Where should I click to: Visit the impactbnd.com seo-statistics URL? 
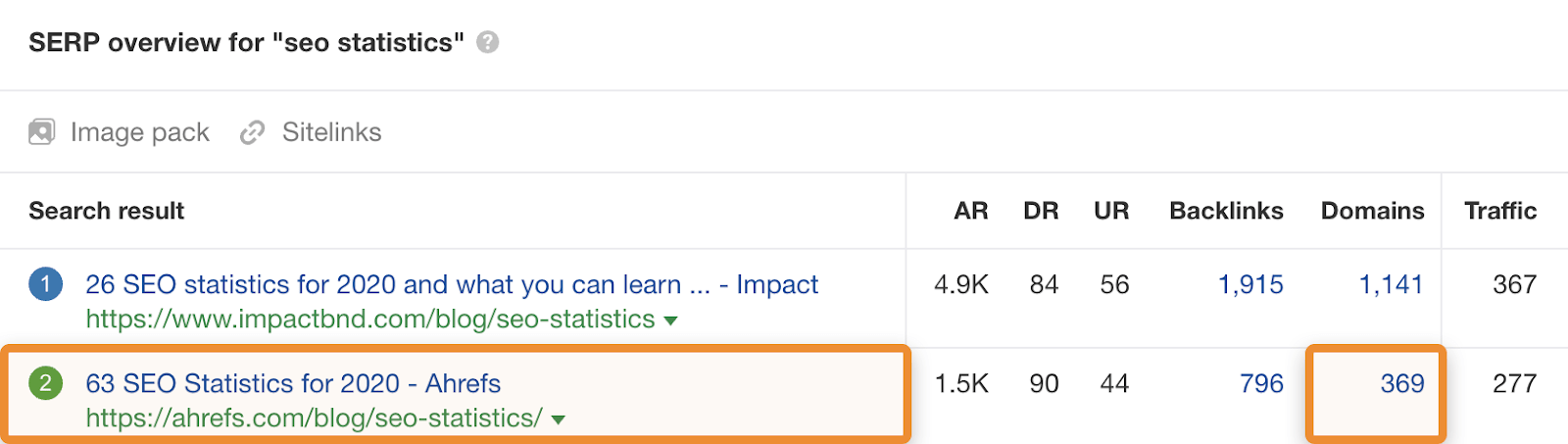point(370,320)
